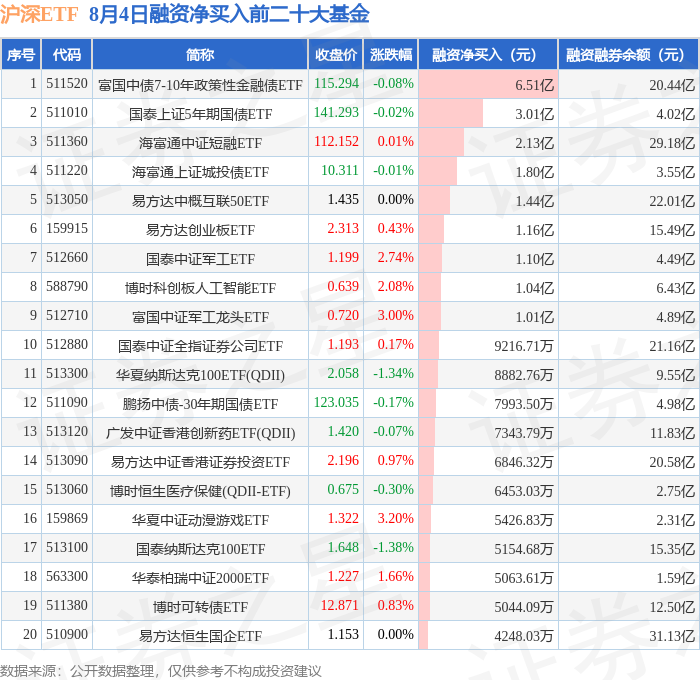Screen dimensions: 700x680
Task: Click the 沪深ETF title label
Action: [39, 14]
